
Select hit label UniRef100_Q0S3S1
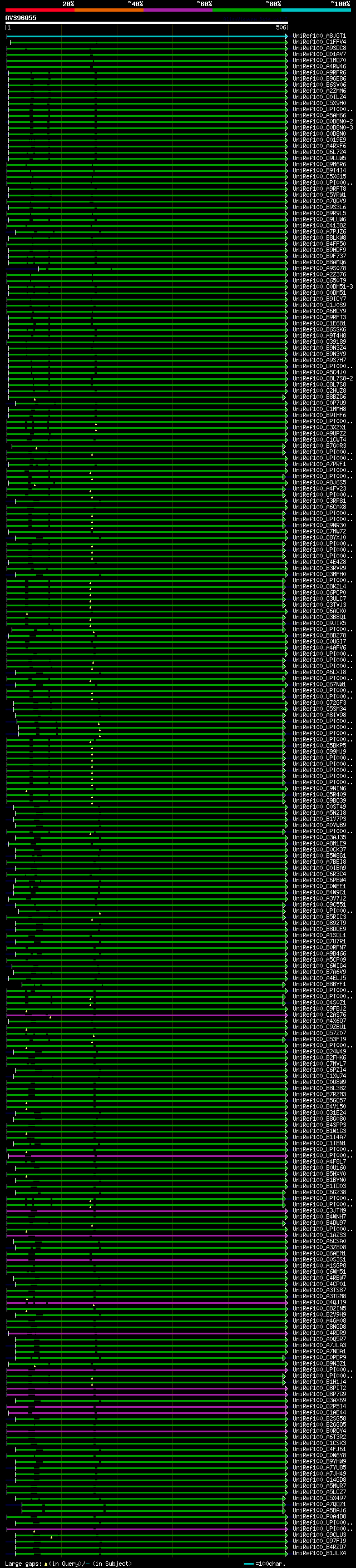319,1259
